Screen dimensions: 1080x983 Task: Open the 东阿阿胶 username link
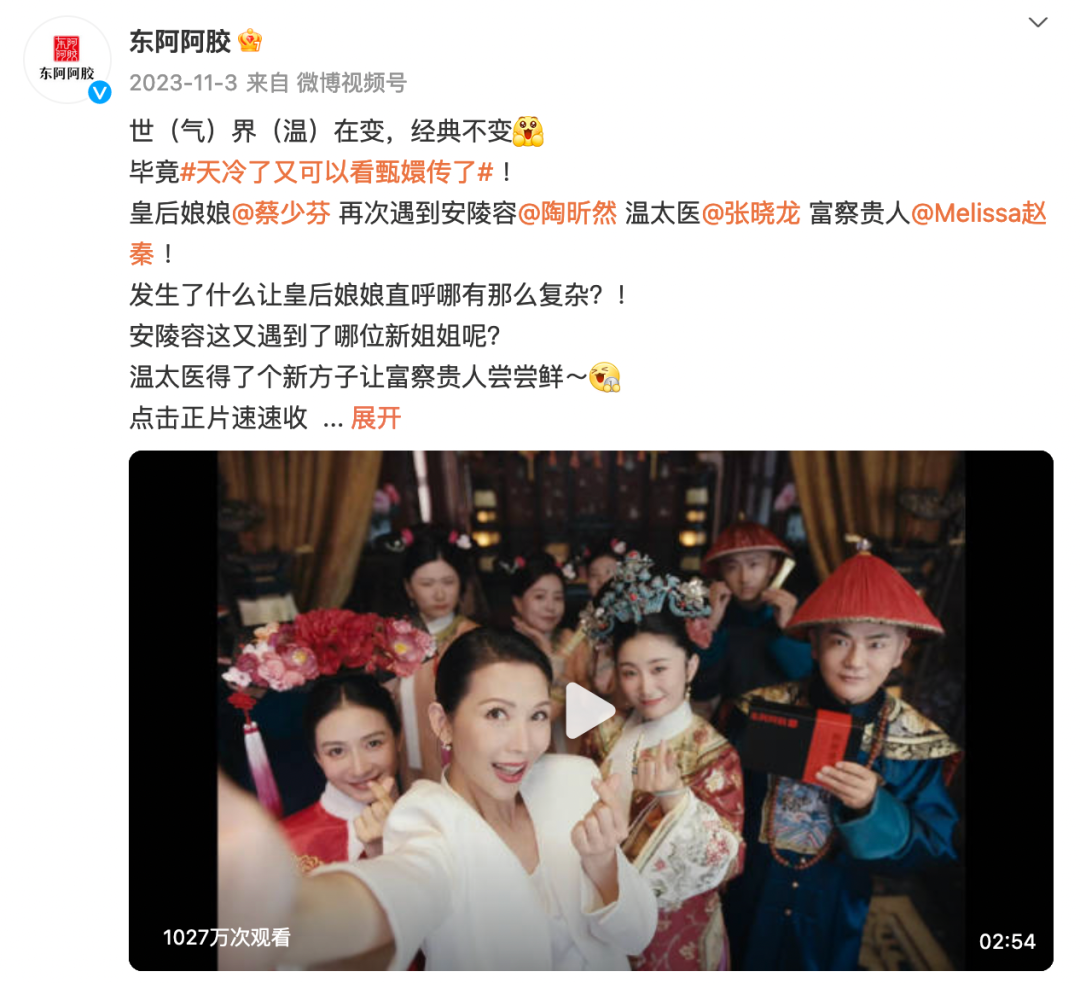[180, 41]
